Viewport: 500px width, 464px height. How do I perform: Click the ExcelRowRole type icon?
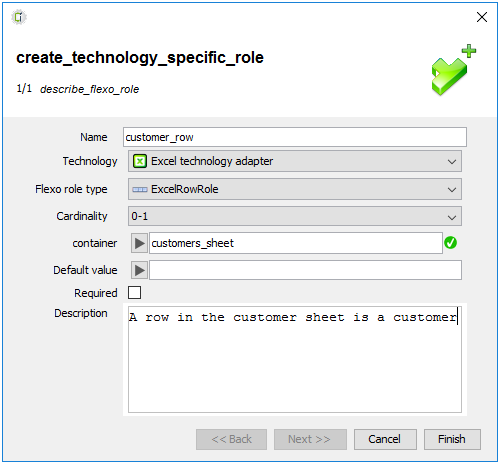(x=140, y=189)
